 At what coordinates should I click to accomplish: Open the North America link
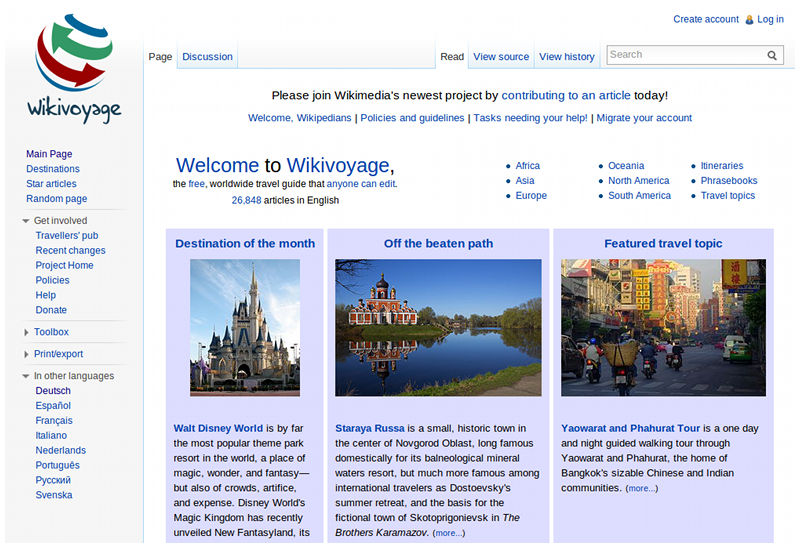click(x=639, y=181)
